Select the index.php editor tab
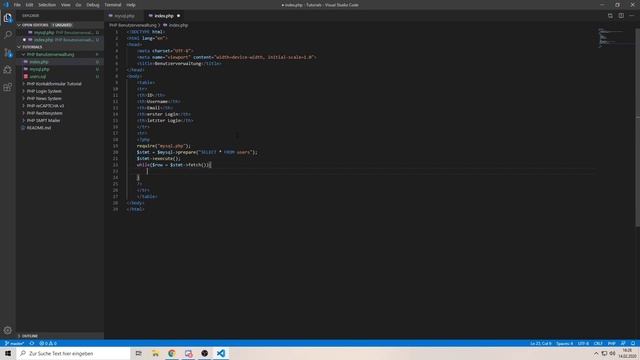This screenshot has width=640, height=360. coord(164,16)
